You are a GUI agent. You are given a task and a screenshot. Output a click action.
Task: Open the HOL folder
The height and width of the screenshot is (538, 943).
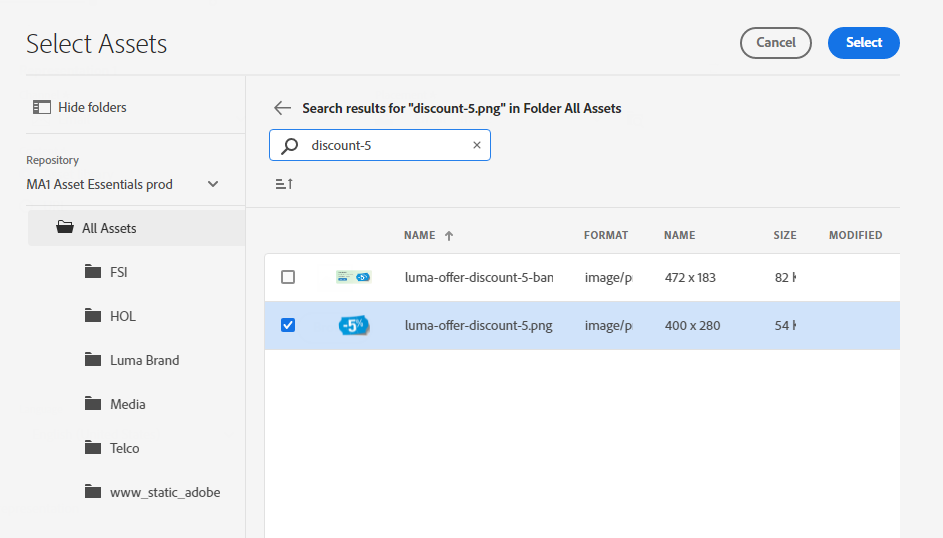123,316
